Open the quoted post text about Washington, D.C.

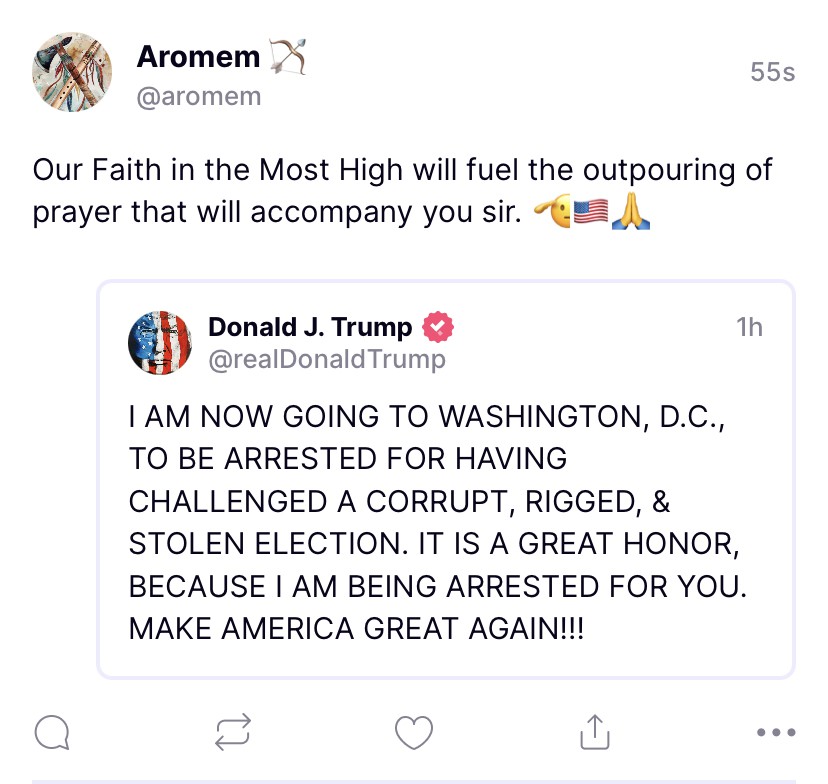click(437, 523)
